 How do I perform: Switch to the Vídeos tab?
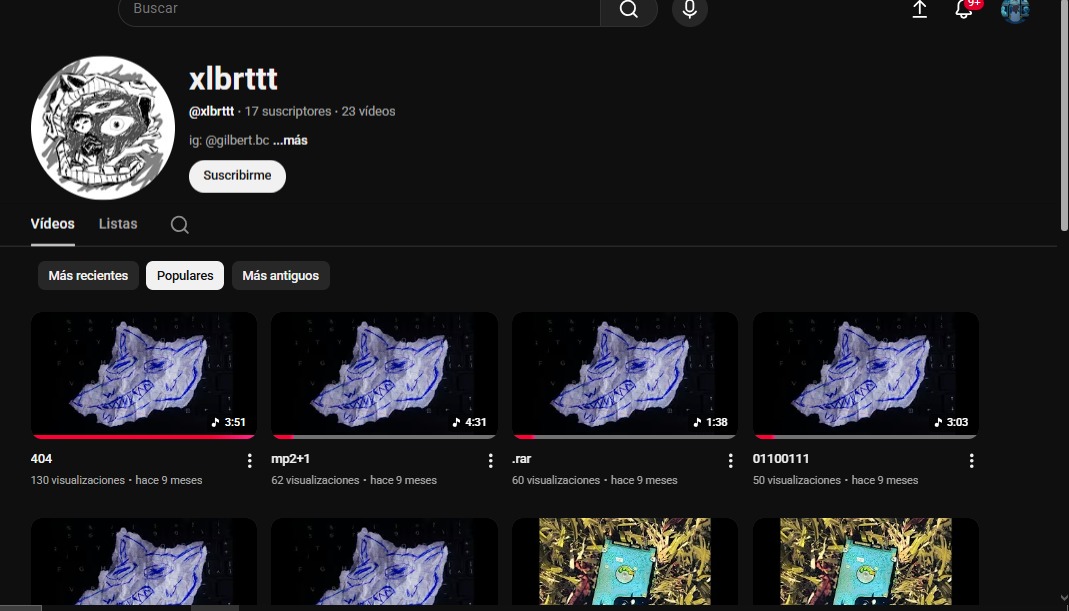[52, 224]
